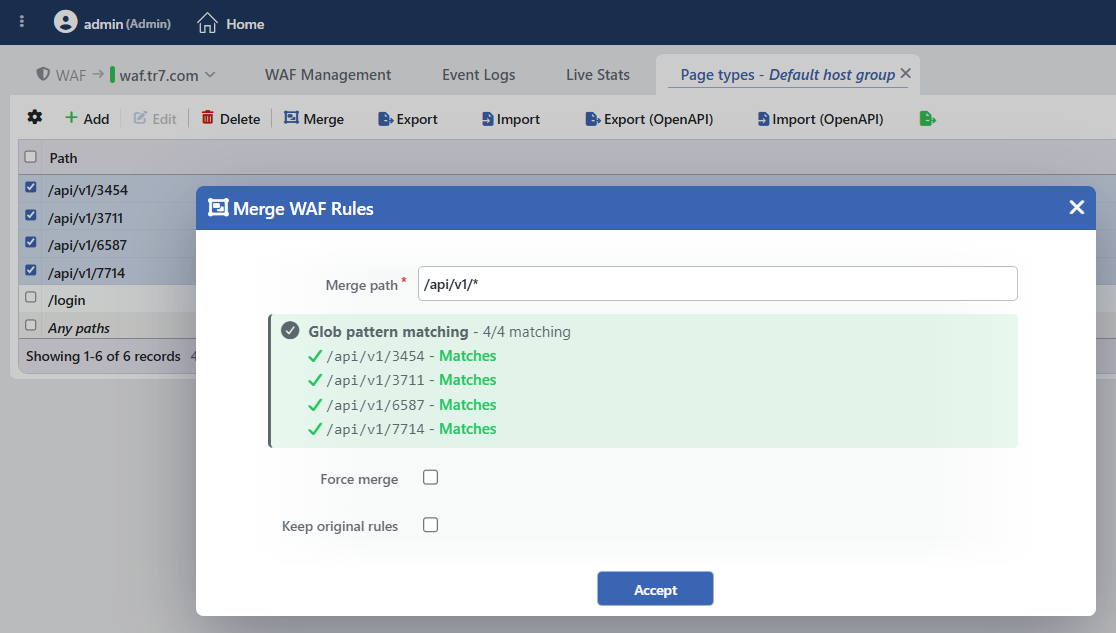Open the three-dot menu in top bar

click(22, 21)
